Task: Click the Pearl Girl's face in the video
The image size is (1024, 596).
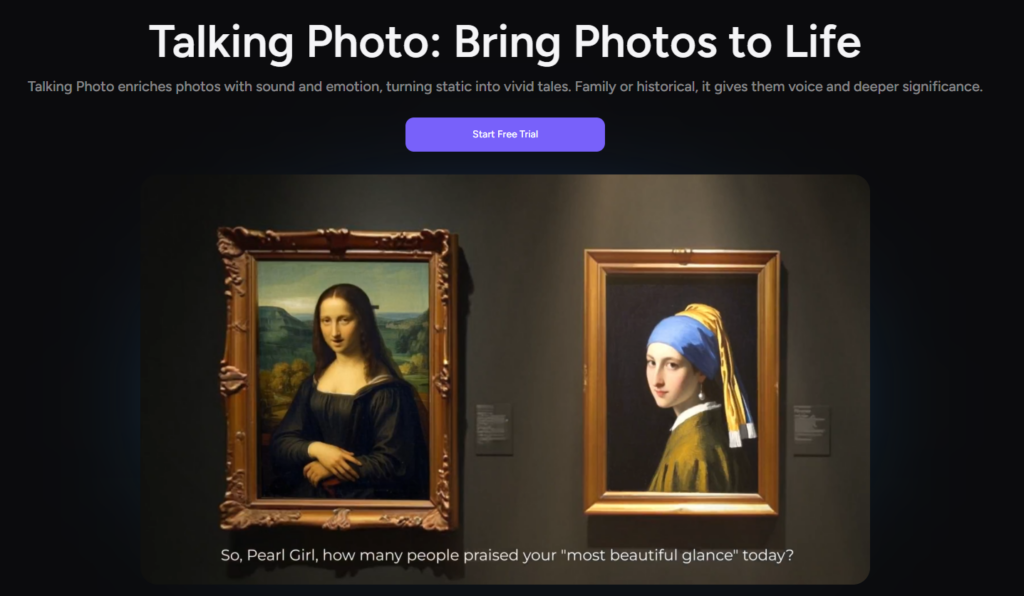Action: (x=669, y=374)
